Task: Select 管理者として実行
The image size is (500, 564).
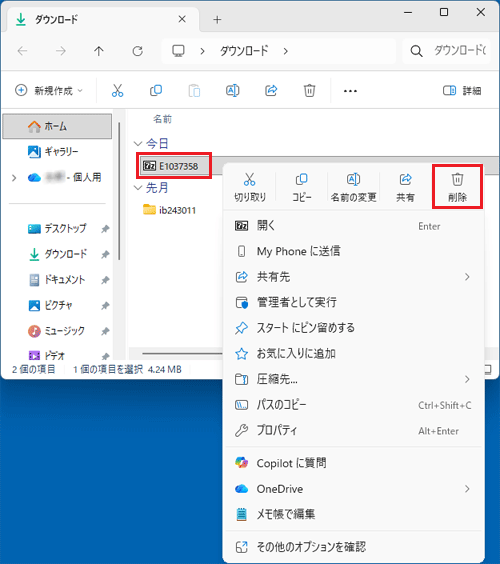Action: pyautogui.click(x=353, y=302)
